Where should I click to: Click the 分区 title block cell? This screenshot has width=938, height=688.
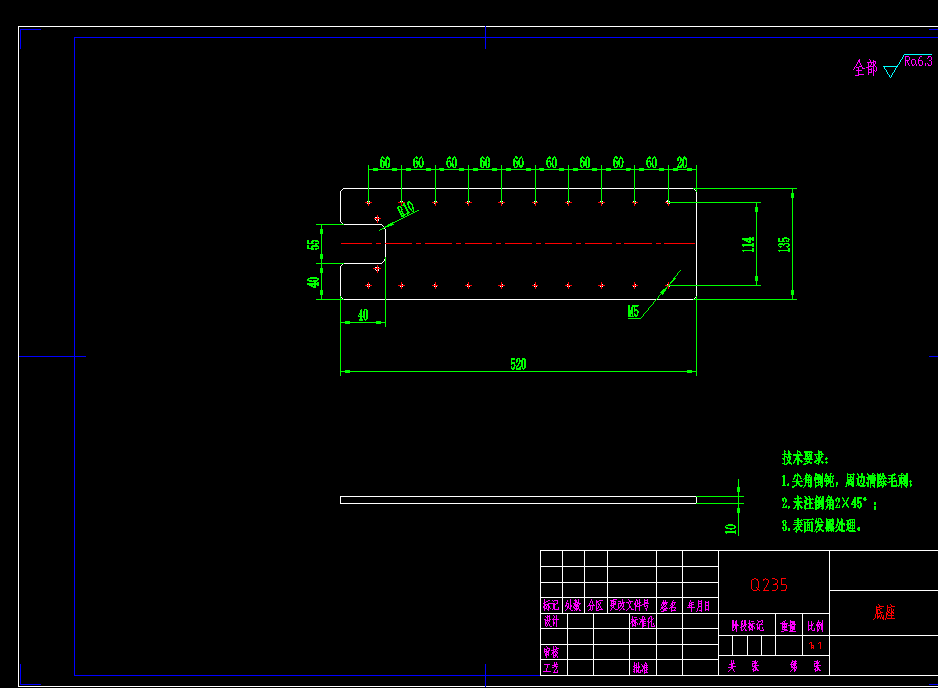pyautogui.click(x=595, y=605)
